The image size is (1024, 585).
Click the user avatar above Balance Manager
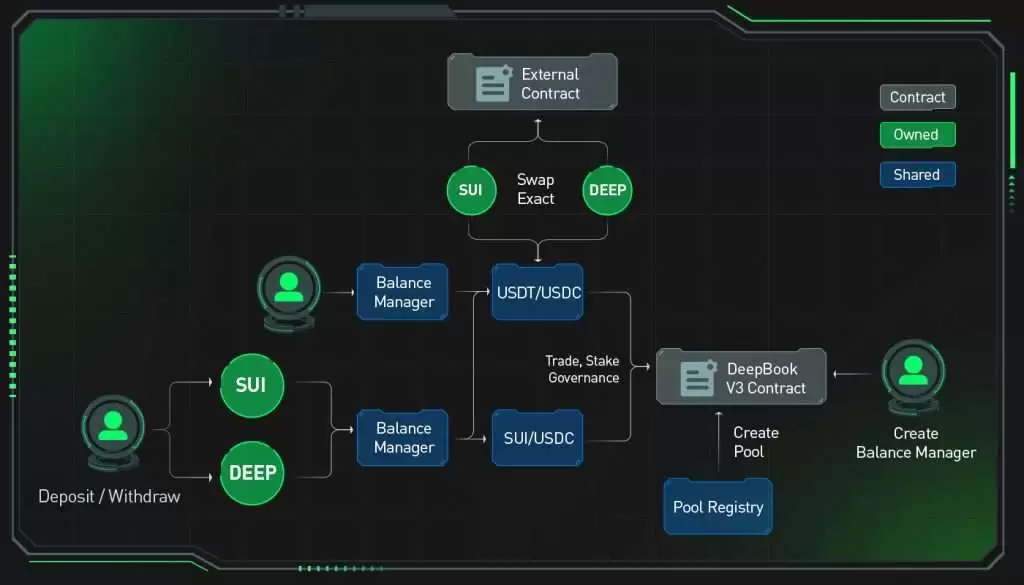coord(288,291)
